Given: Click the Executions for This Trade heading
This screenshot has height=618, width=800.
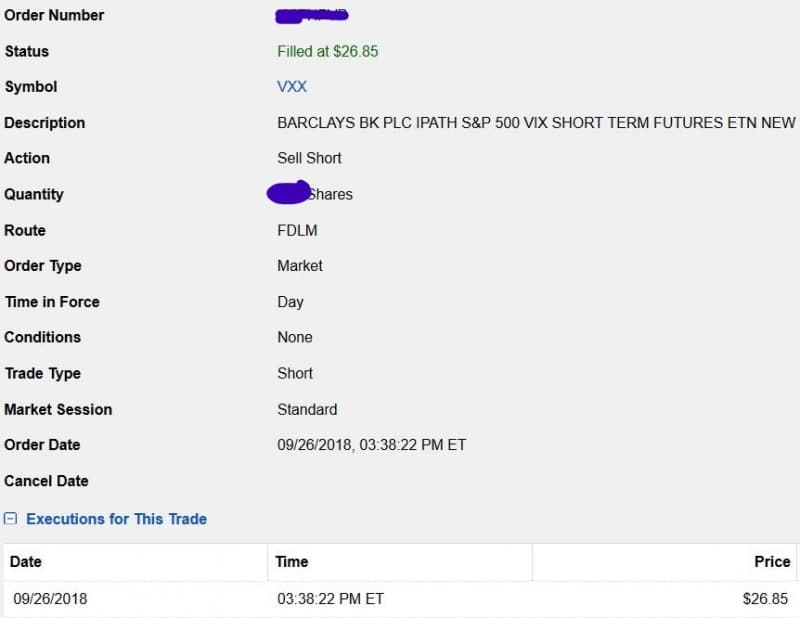Looking at the screenshot, I should (x=116, y=519).
